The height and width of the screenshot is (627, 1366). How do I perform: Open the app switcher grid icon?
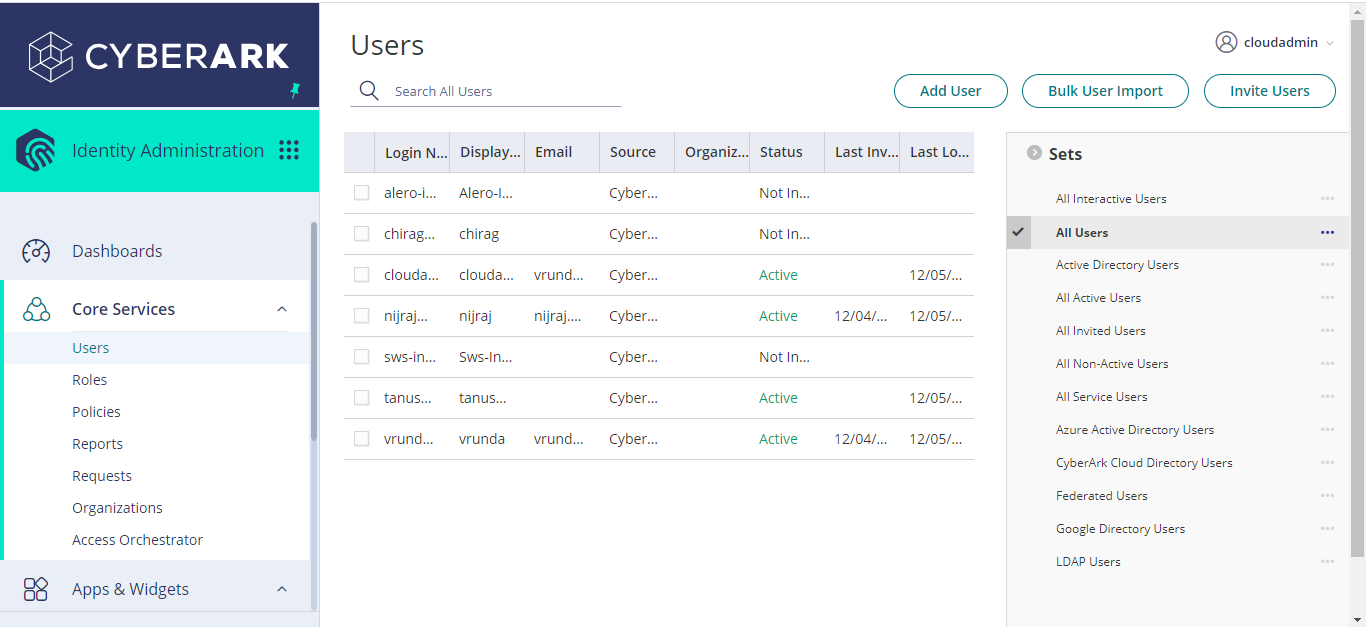[x=289, y=150]
